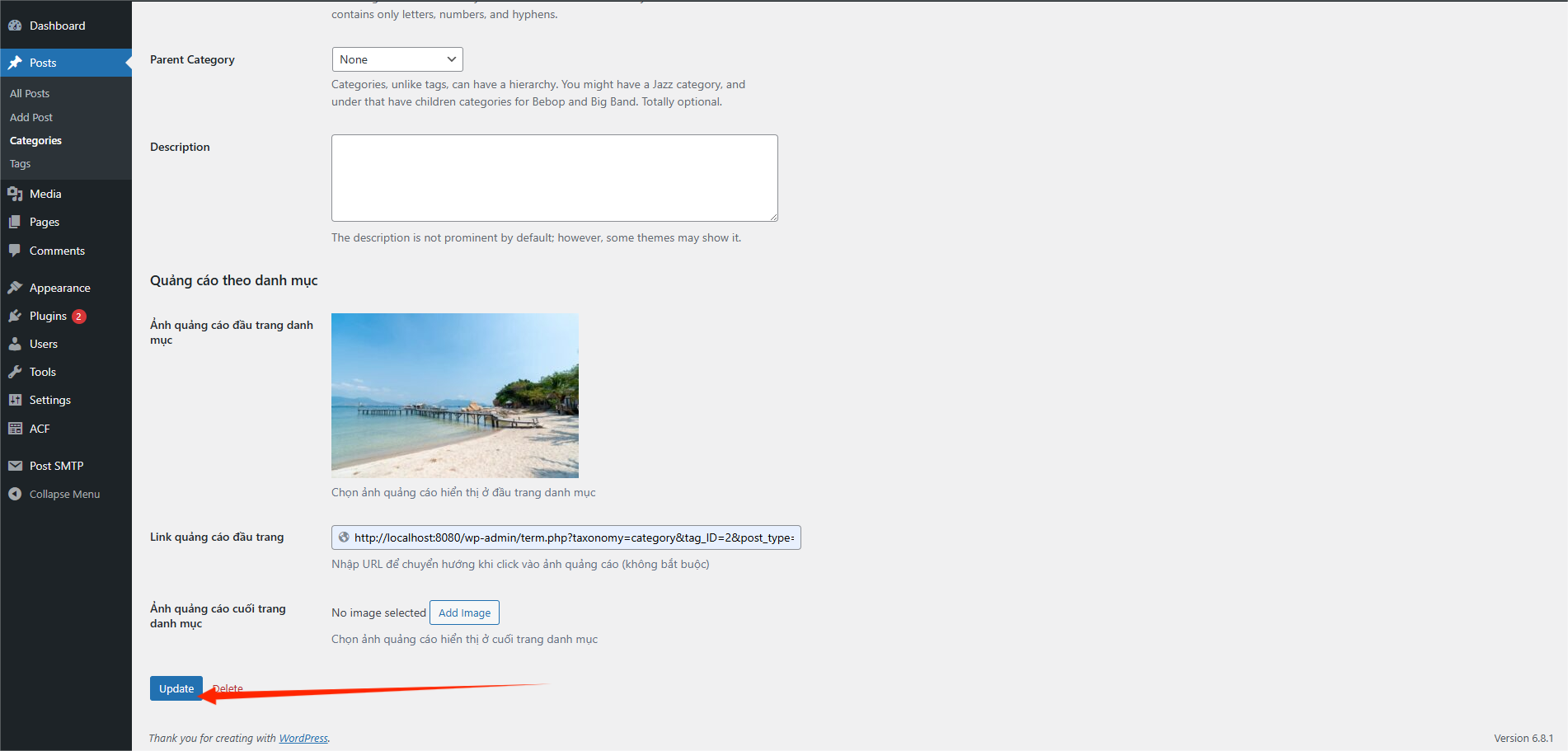Click the Plugins plug icon
Image resolution: width=1568 pixels, height=751 pixels.
pos(15,316)
